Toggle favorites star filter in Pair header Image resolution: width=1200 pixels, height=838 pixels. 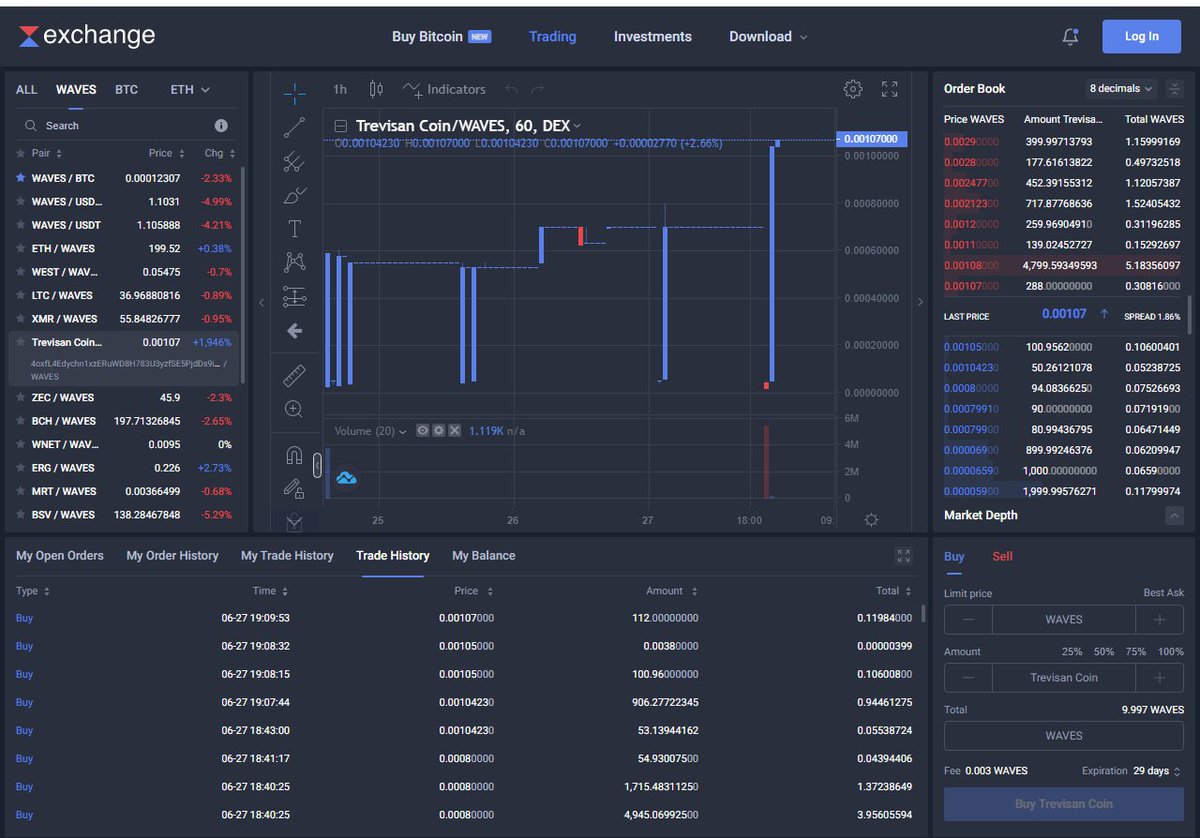pos(21,154)
